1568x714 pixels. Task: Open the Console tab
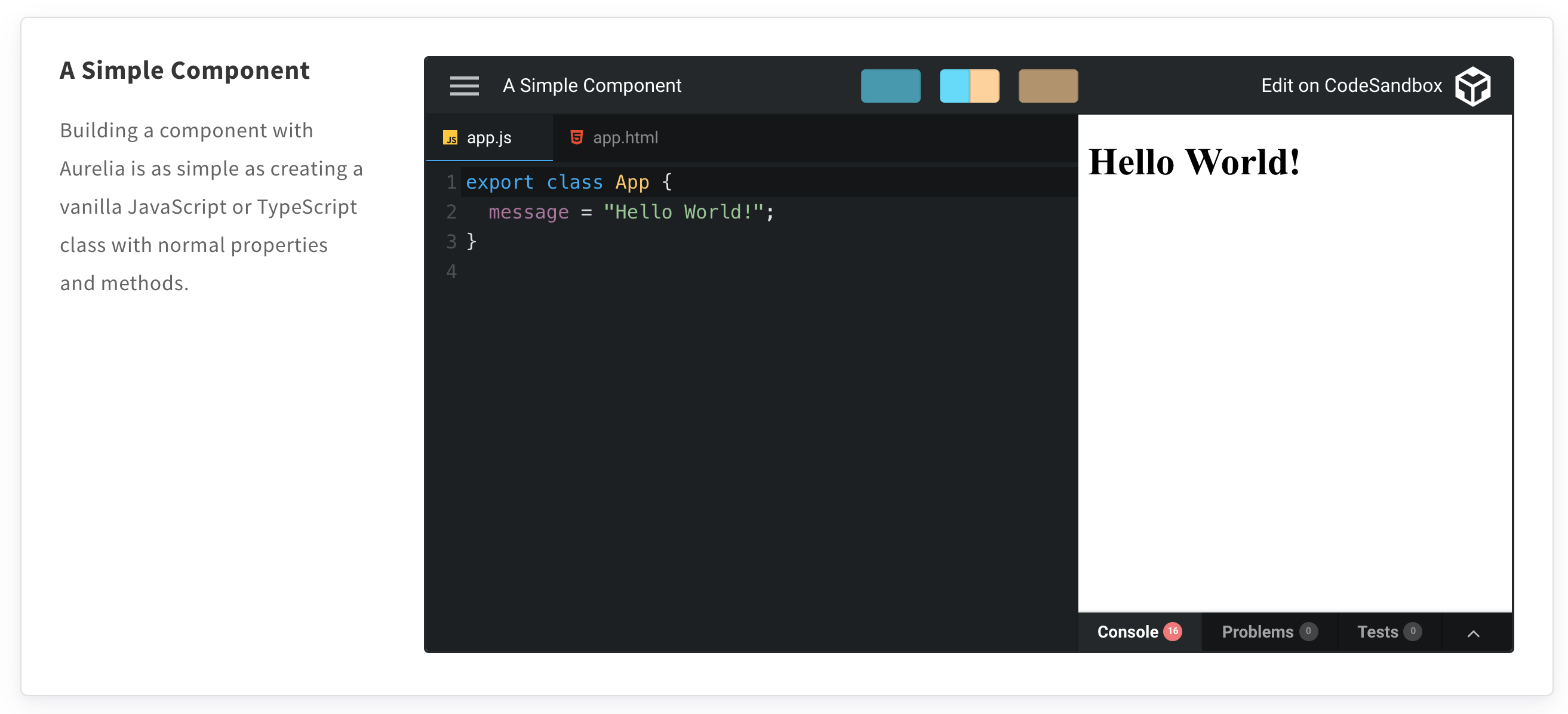pyautogui.click(x=1127, y=632)
